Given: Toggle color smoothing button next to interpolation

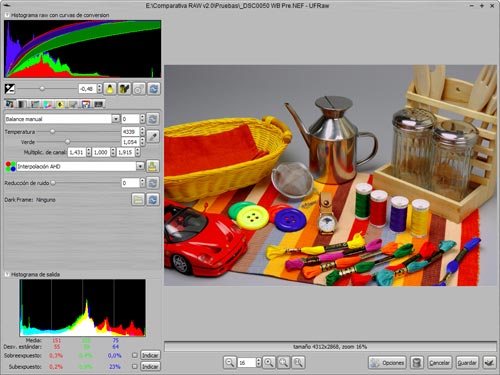Looking at the screenshot, I should [153, 166].
